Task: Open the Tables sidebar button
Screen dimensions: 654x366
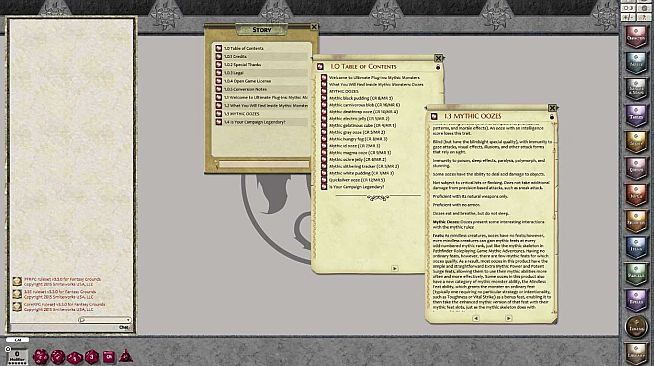Action: (x=636, y=115)
